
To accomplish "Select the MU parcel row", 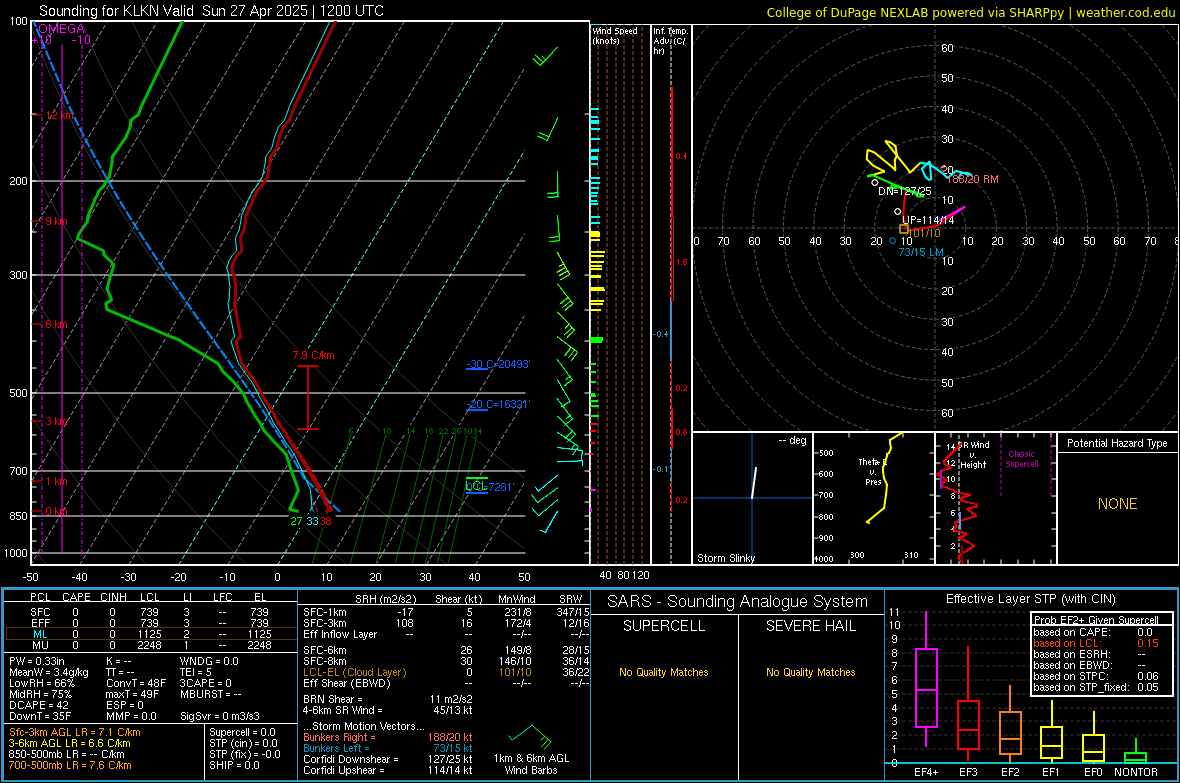I will click(x=150, y=645).
